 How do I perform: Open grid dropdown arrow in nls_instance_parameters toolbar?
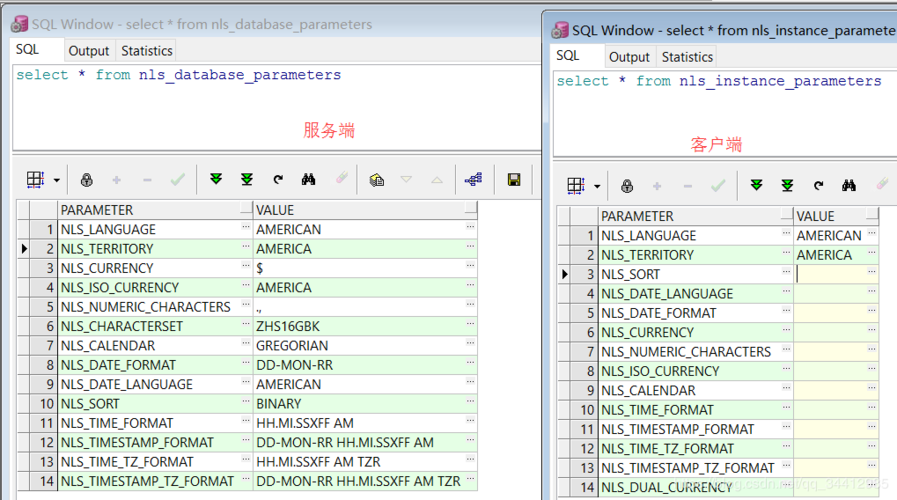(x=597, y=187)
